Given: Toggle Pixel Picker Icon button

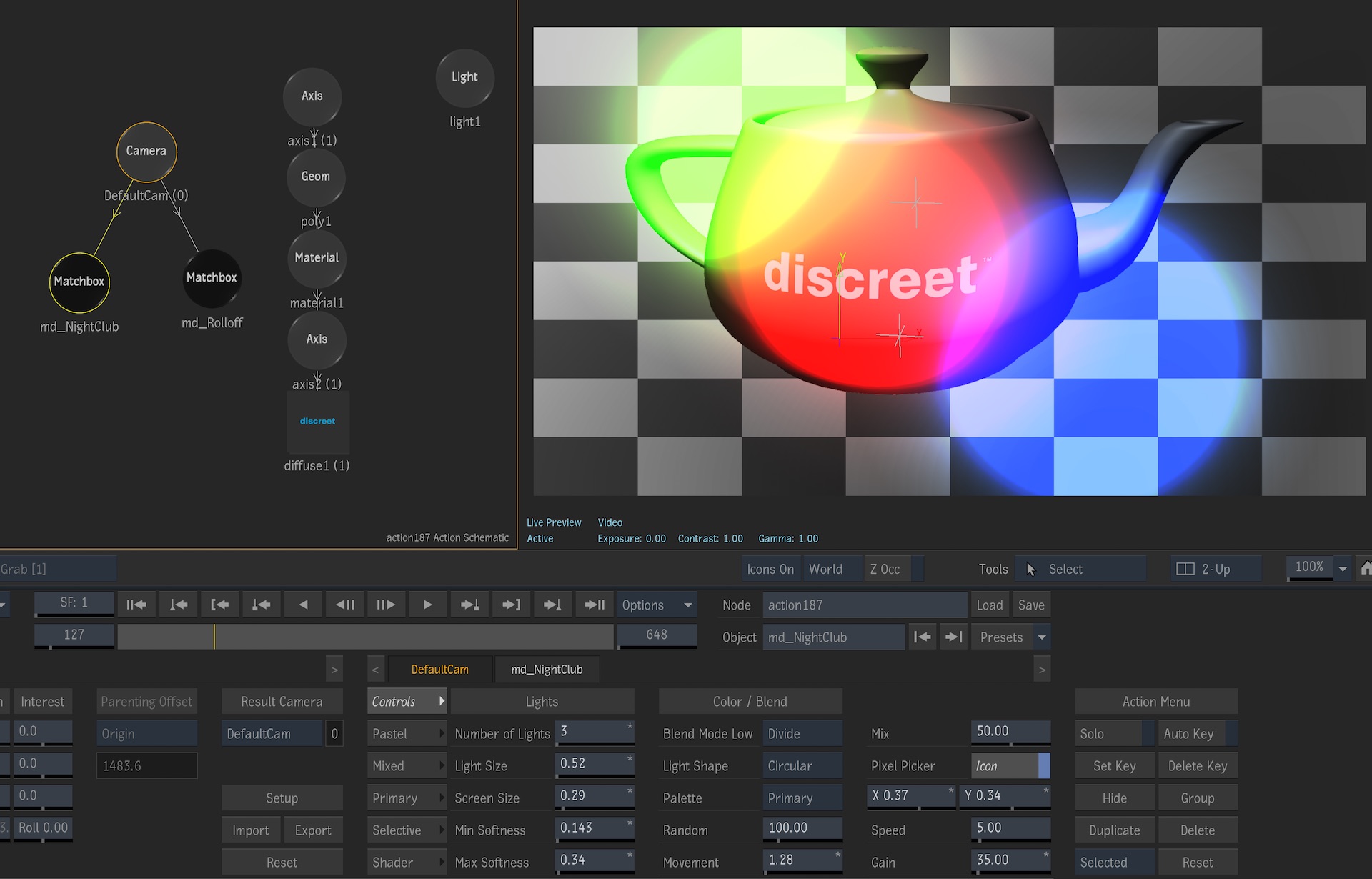Looking at the screenshot, I should [x=1010, y=765].
